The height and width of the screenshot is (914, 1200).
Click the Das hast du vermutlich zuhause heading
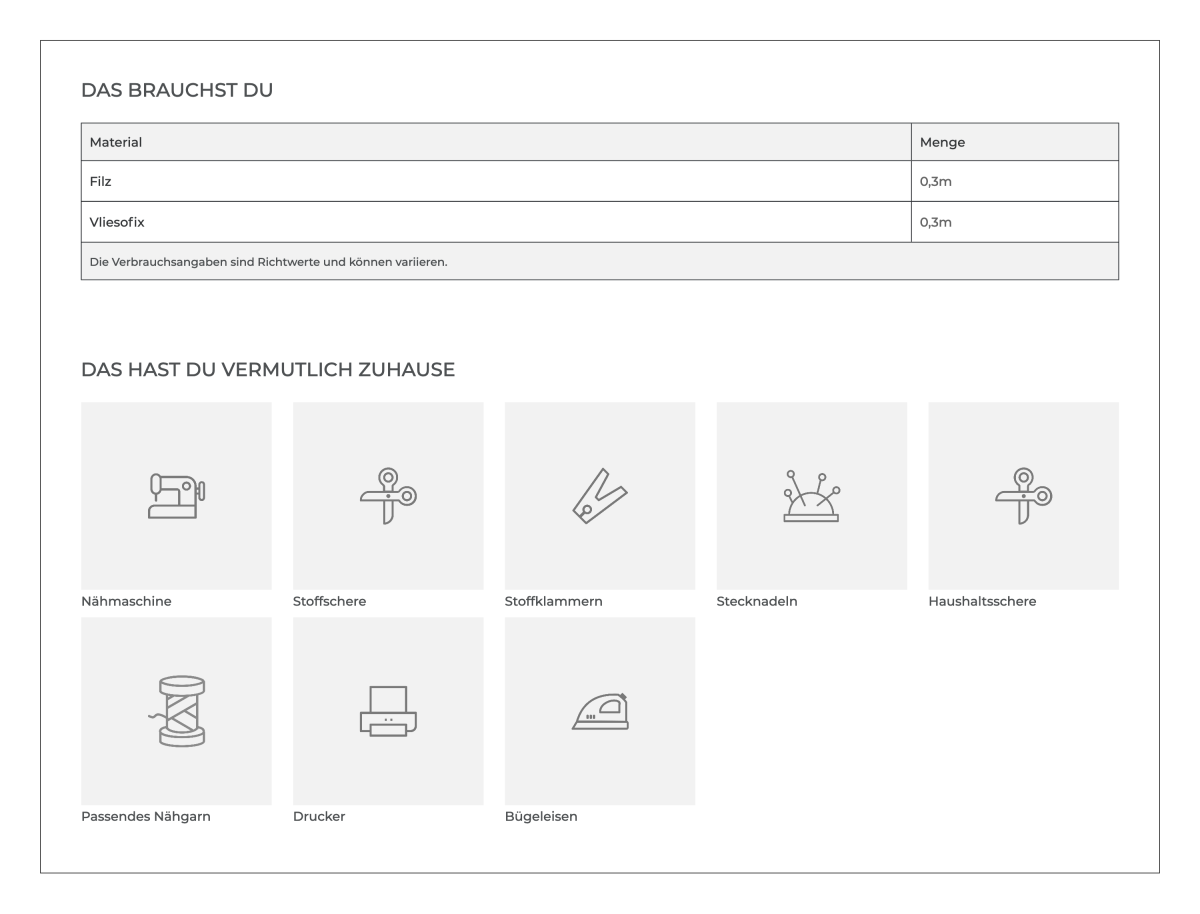point(268,370)
